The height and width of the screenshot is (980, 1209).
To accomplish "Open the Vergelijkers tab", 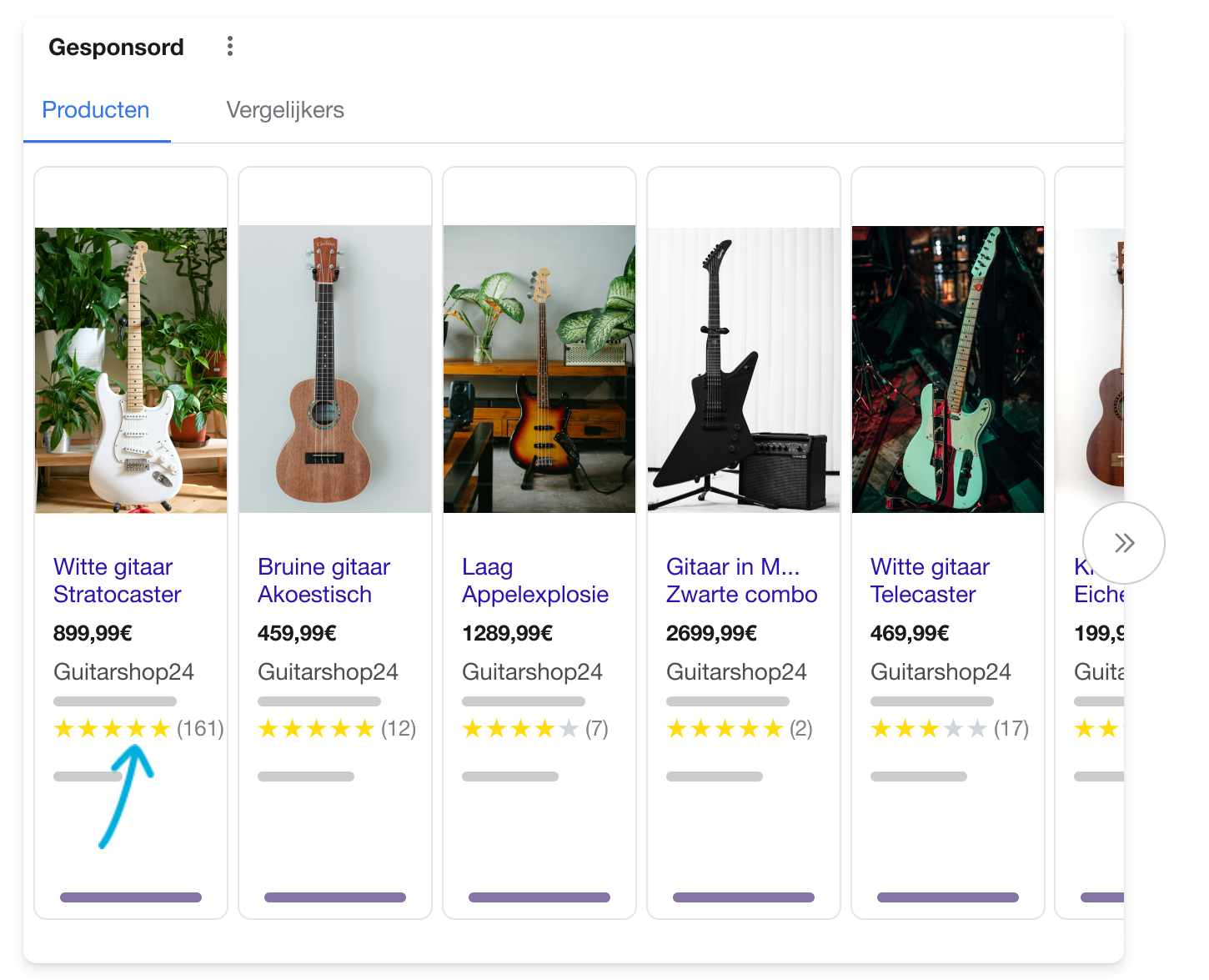I will point(285,110).
